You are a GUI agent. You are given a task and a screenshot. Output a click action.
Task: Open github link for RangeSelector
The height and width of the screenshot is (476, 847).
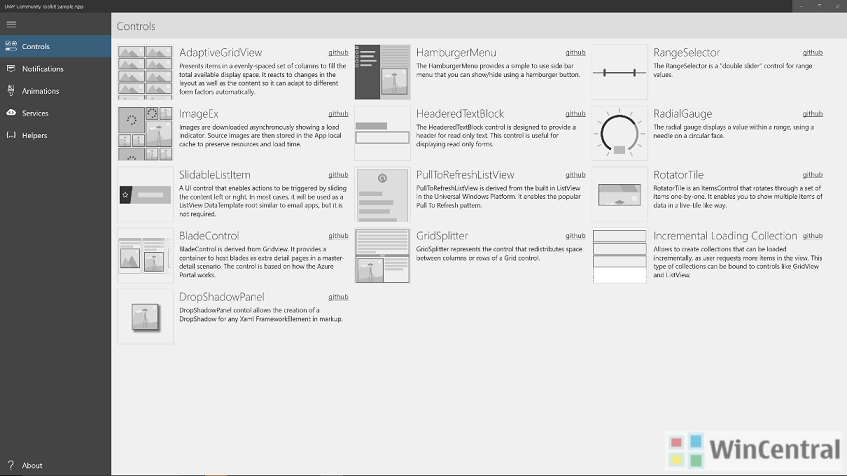[812, 52]
